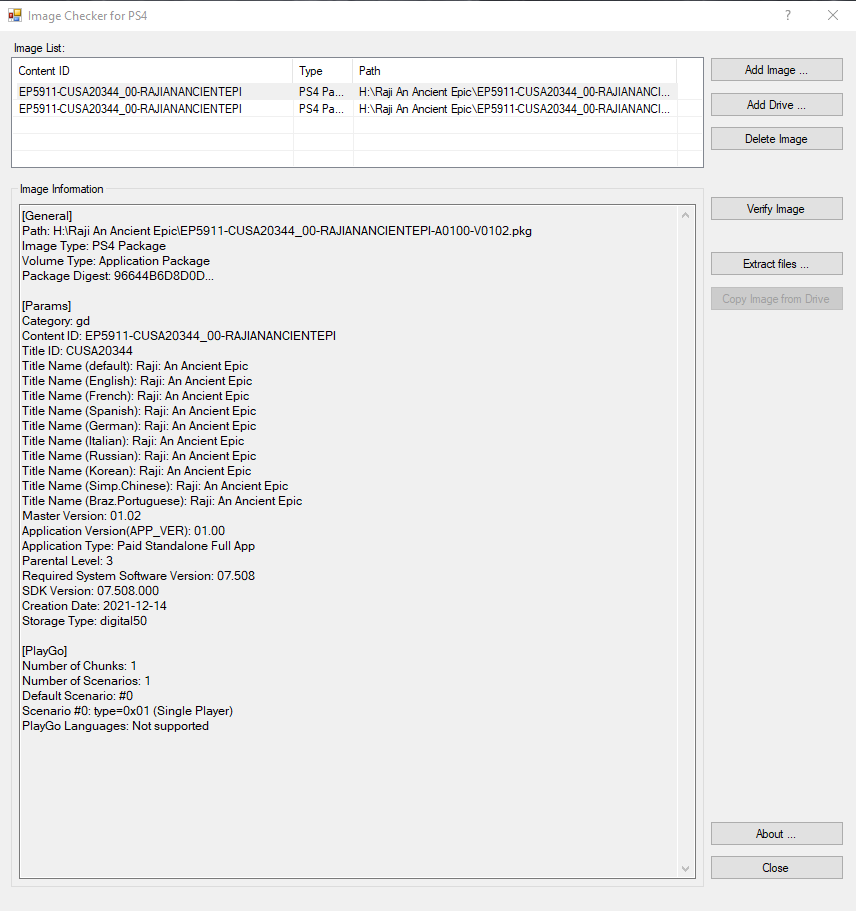The width and height of the screenshot is (856, 911).
Task: Click the Application Version(APP_VER): 01.00 line
Action: [x=123, y=531]
